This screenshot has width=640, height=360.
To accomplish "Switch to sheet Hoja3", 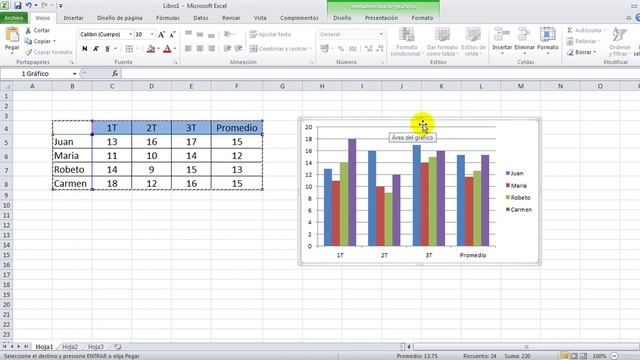I will click(x=96, y=347).
